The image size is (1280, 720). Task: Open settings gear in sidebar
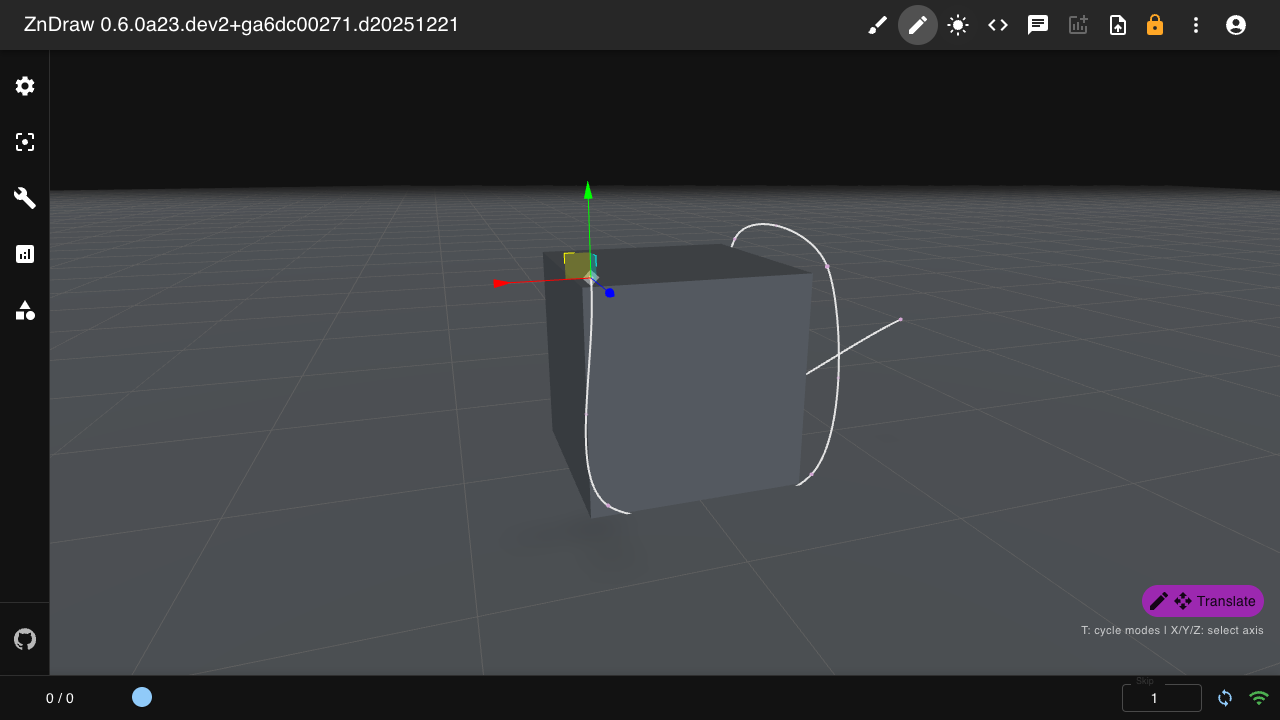coord(25,86)
